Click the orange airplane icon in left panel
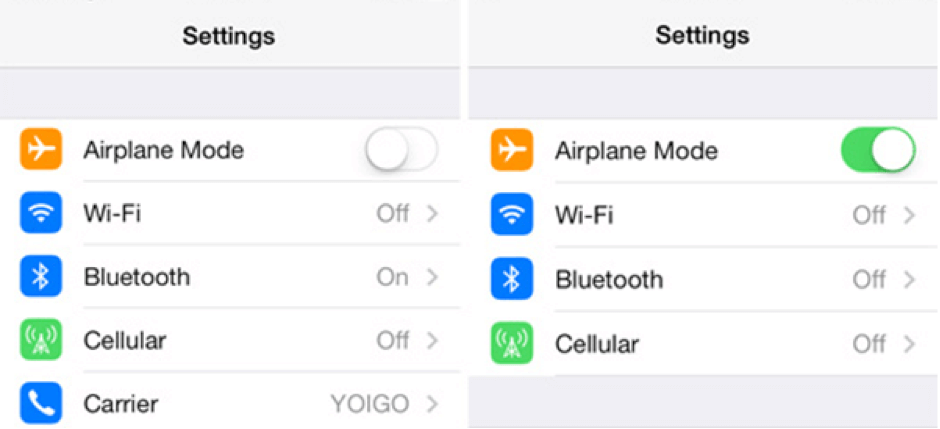This screenshot has width=940, height=429. 40,150
